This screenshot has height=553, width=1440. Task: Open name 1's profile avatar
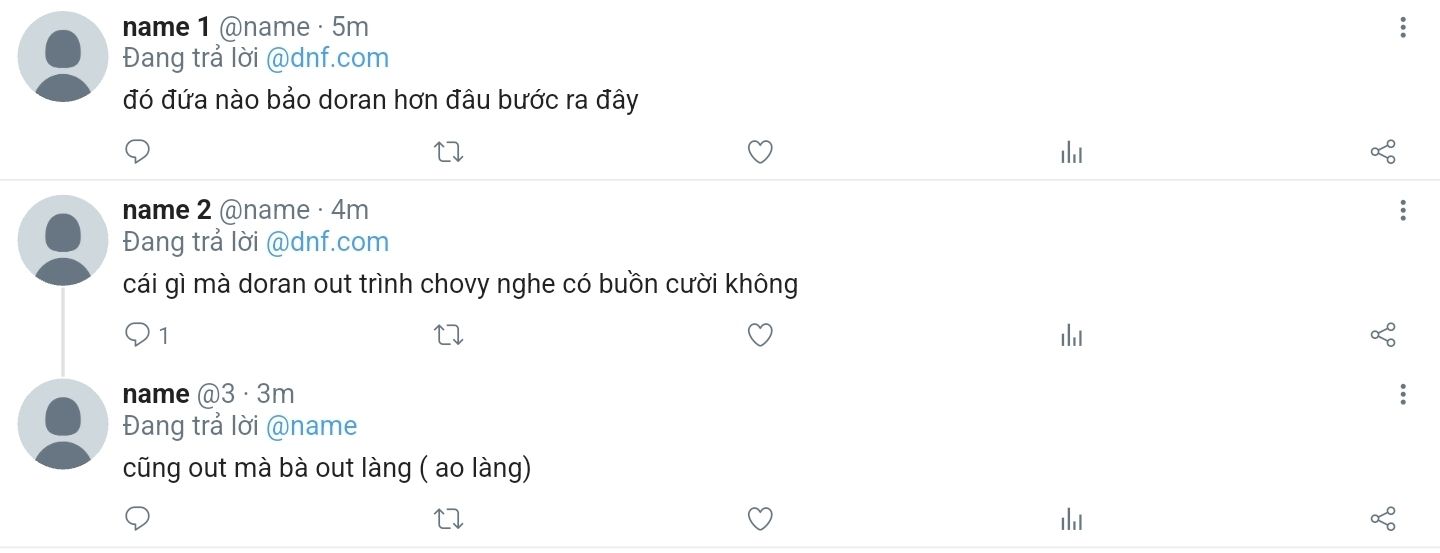tap(63, 57)
